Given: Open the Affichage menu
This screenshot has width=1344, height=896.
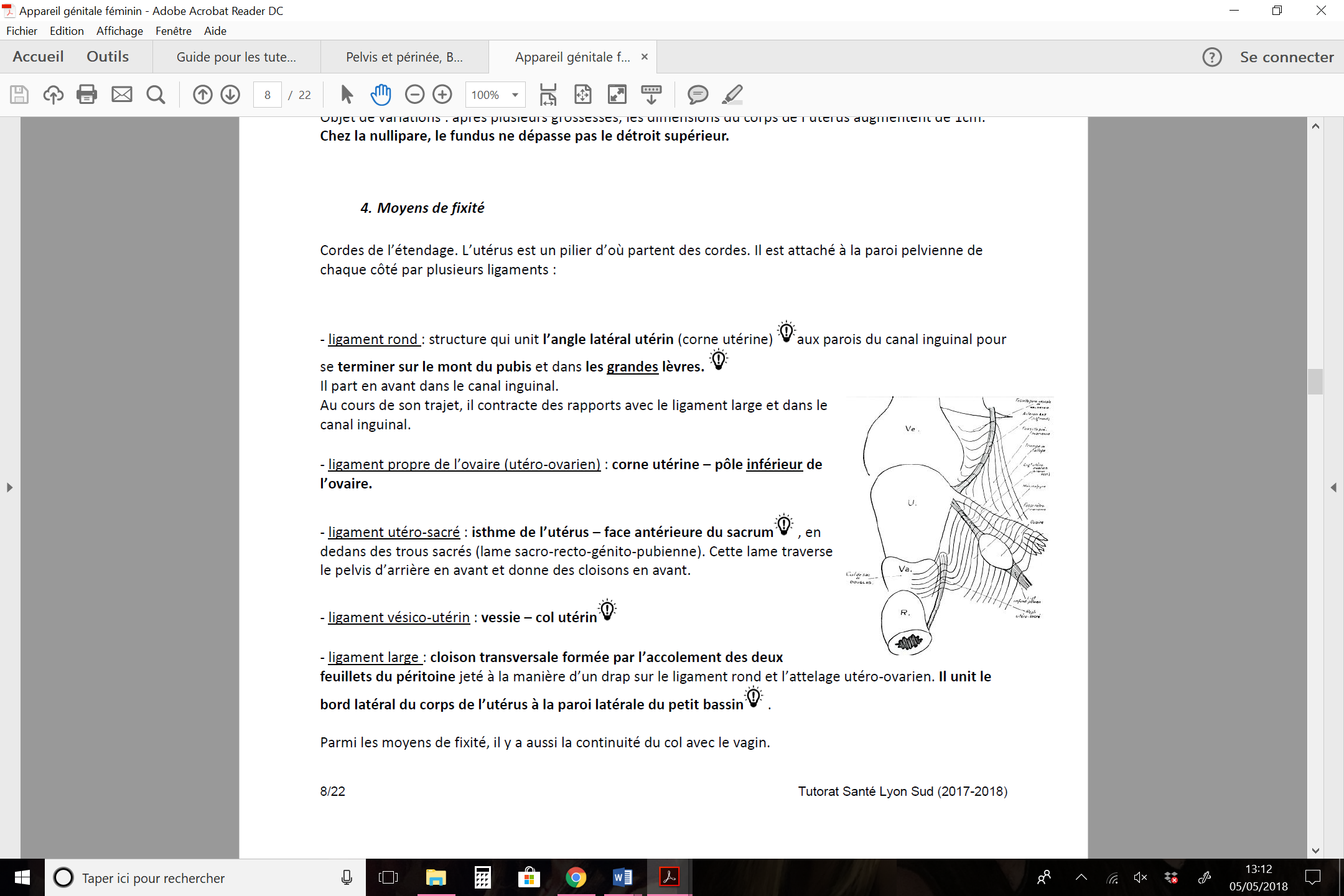Looking at the screenshot, I should 119,30.
